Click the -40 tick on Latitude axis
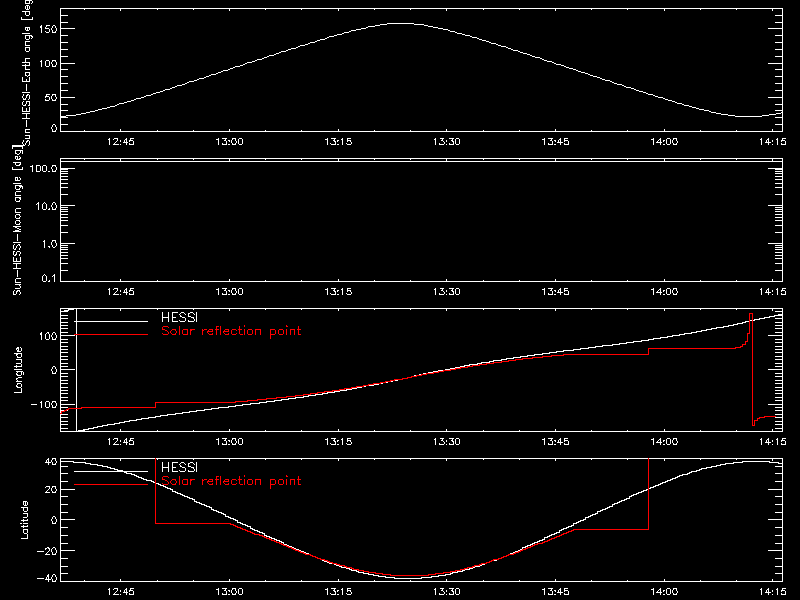This screenshot has width=800, height=600. (47, 579)
